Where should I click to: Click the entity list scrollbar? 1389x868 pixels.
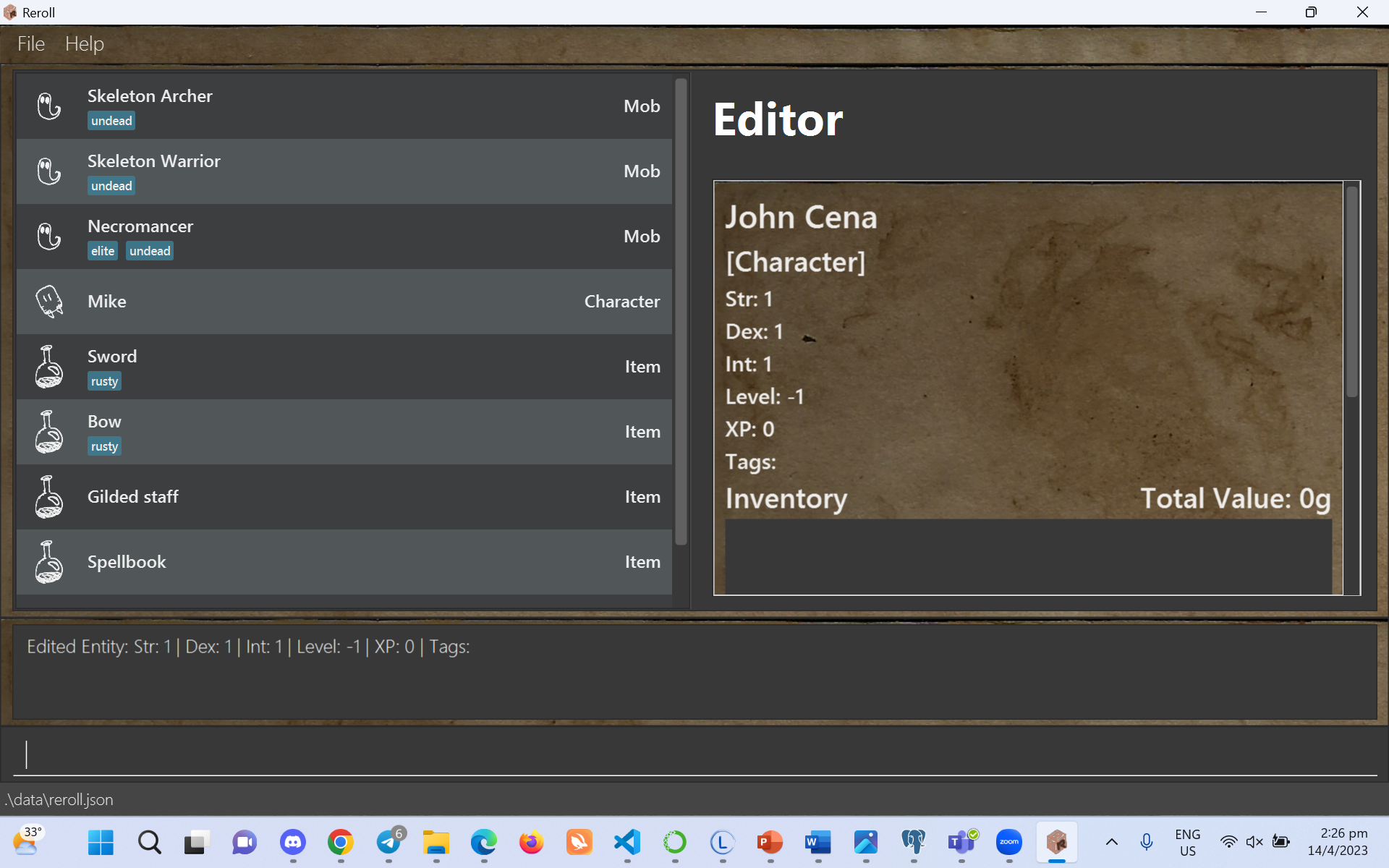681,311
